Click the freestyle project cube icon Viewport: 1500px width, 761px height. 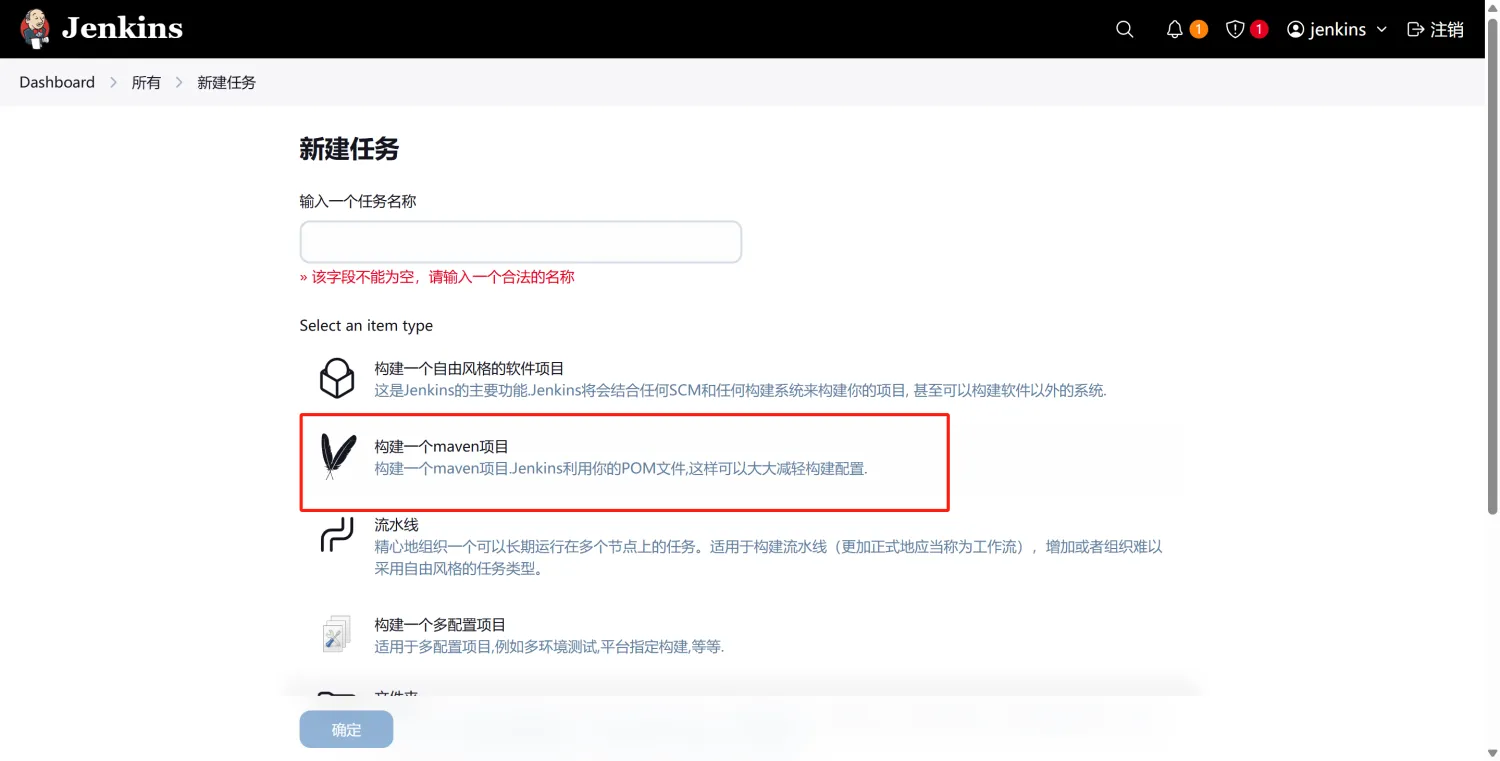(x=337, y=379)
